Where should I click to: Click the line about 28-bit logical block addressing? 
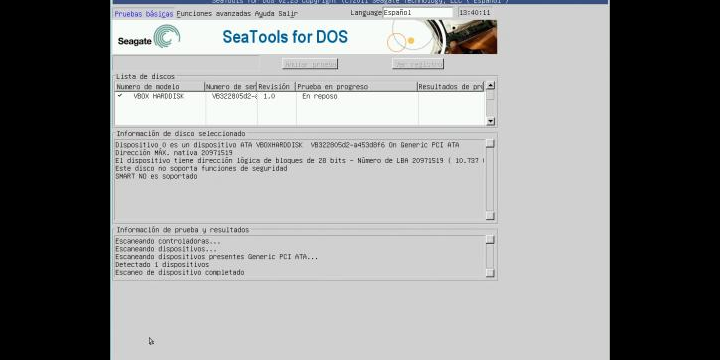[300, 161]
